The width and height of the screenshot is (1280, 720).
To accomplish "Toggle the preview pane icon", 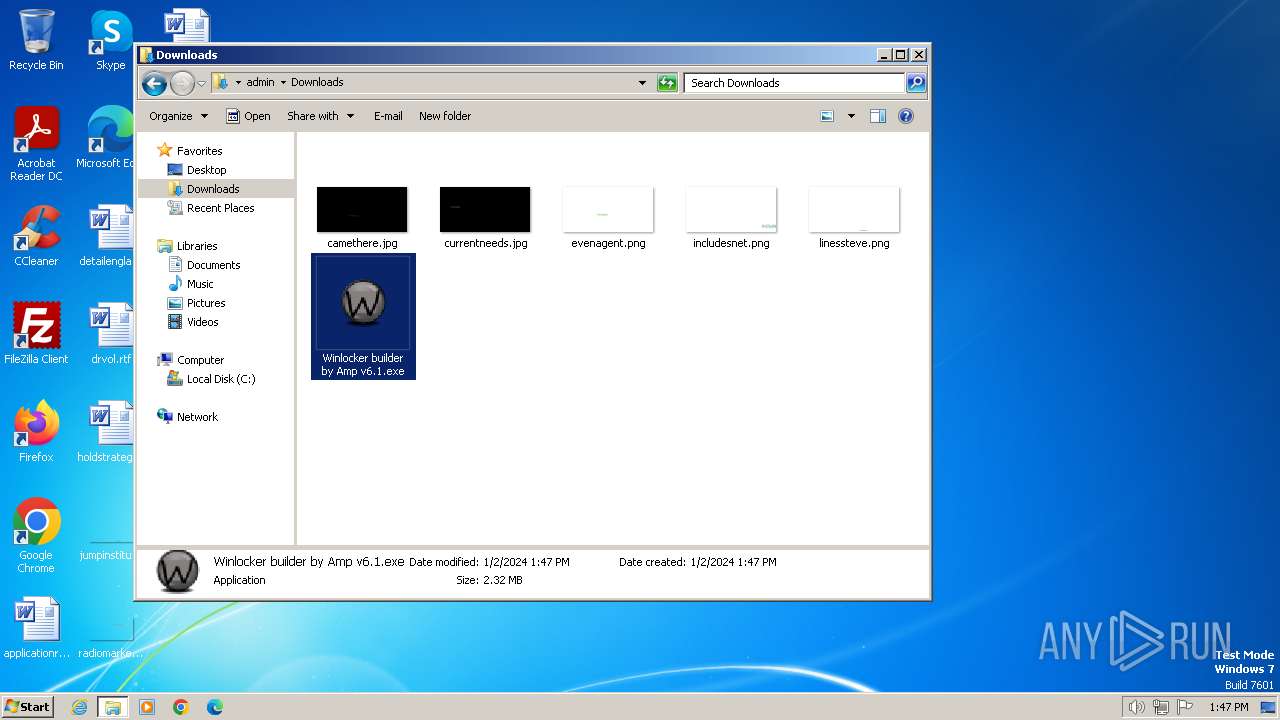I will click(878, 116).
